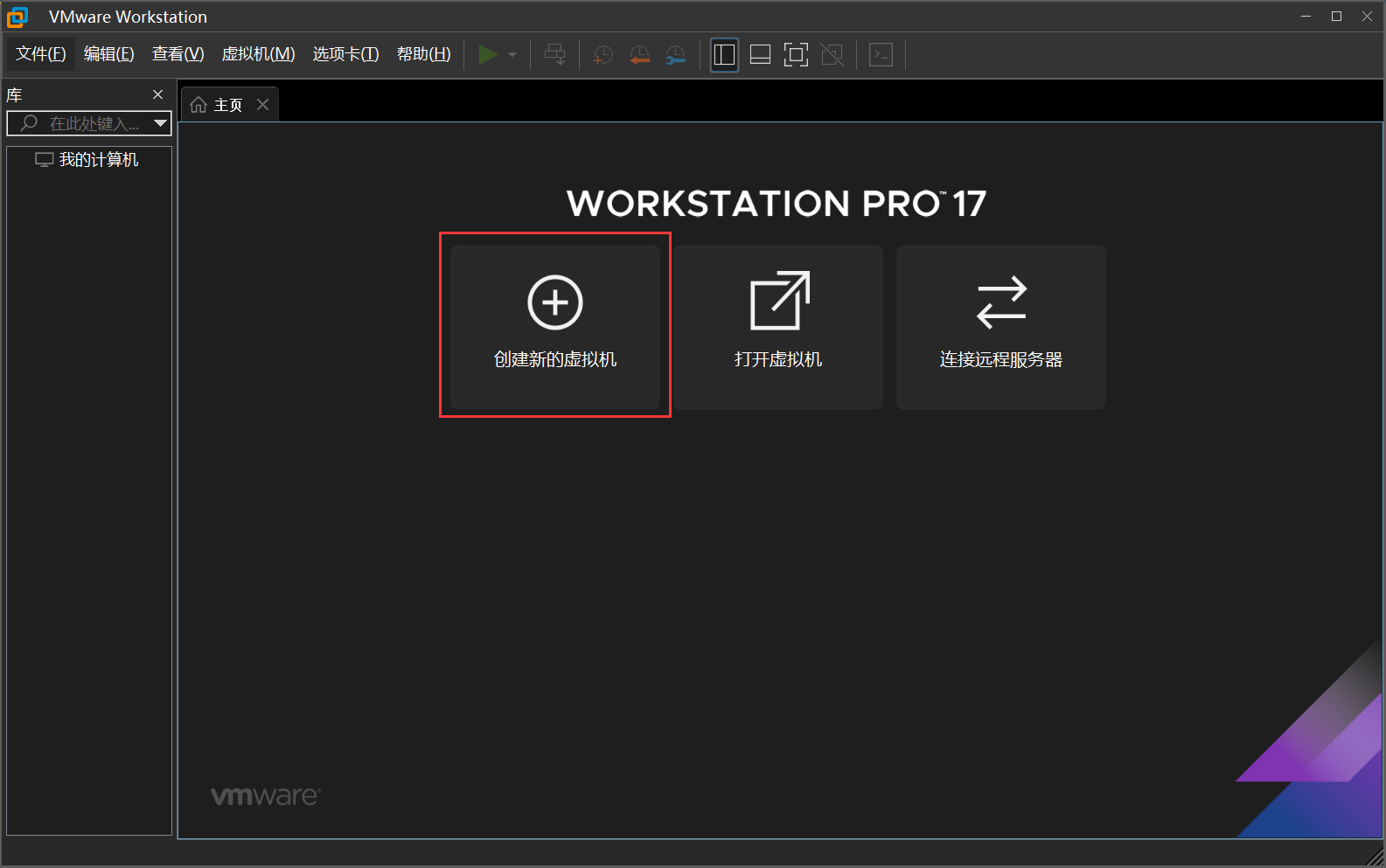Open the 帮助(H) menu
This screenshot has width=1386, height=868.
pyautogui.click(x=424, y=54)
